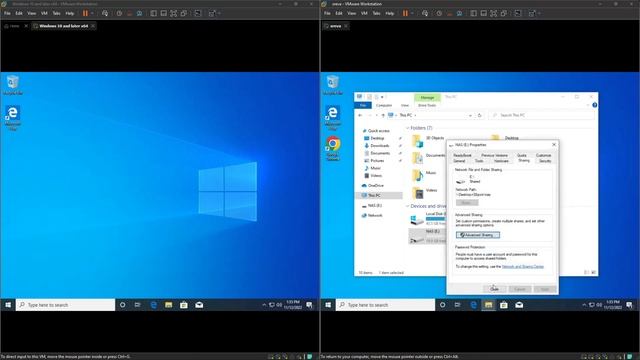Open stretch guest dropdown in right VMware toolbar
Image resolution: width=640 pixels, height=360 pixels.
click(x=540, y=13)
